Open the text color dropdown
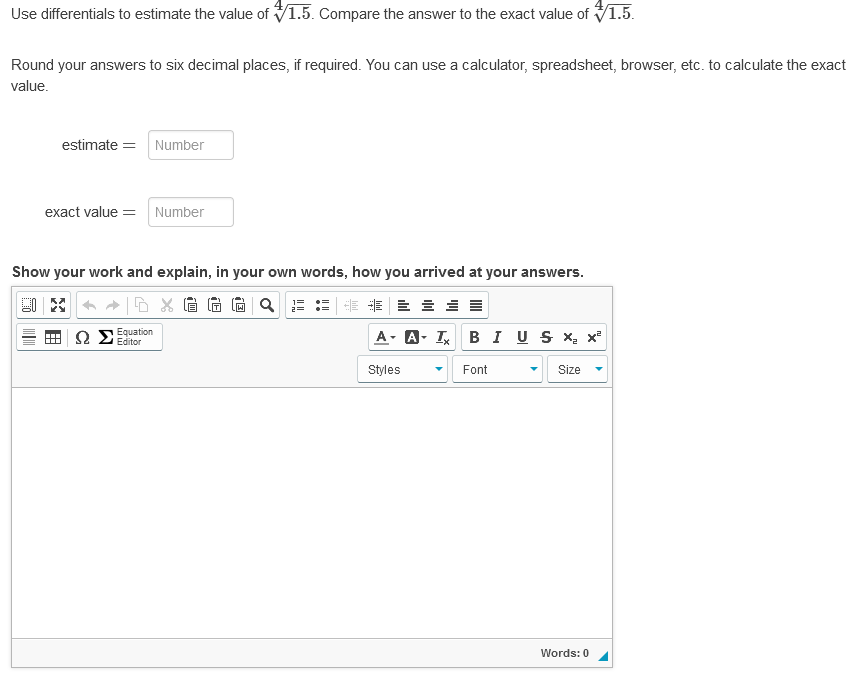865x685 pixels. 385,337
